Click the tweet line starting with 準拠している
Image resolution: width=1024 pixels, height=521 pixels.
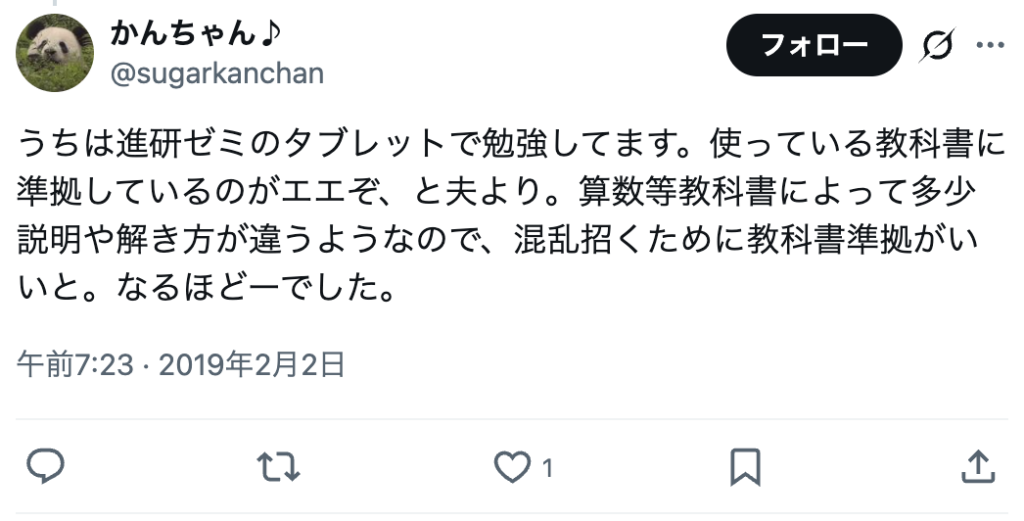tap(496, 192)
